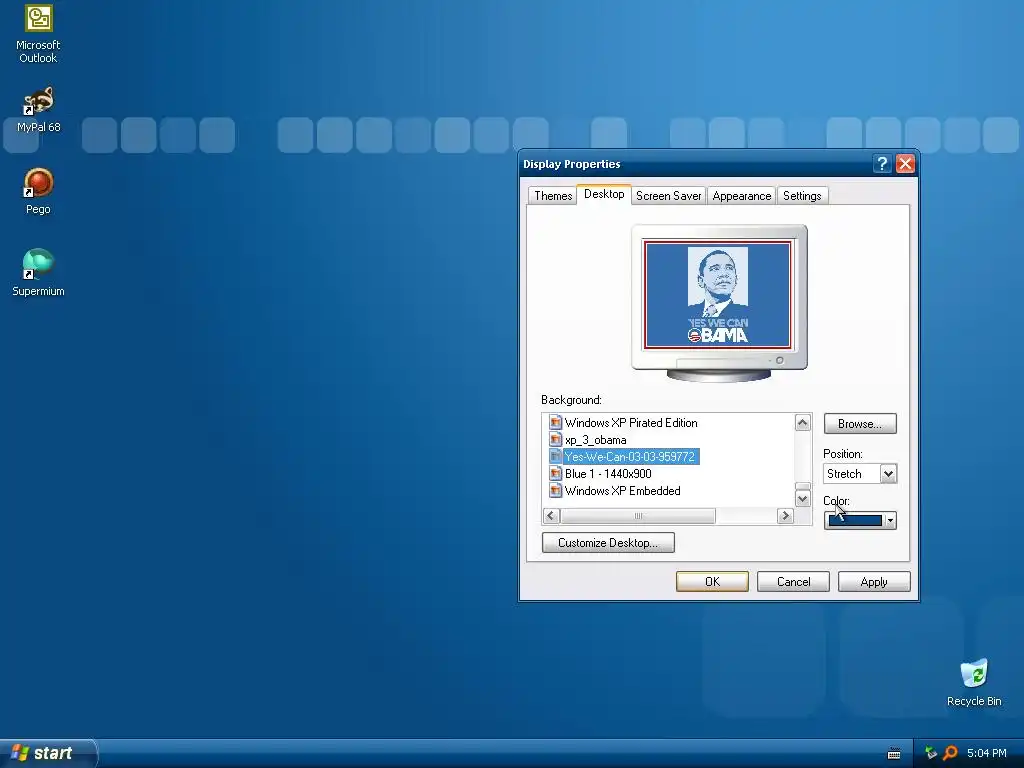Open the Windows start menu

tap(47, 754)
